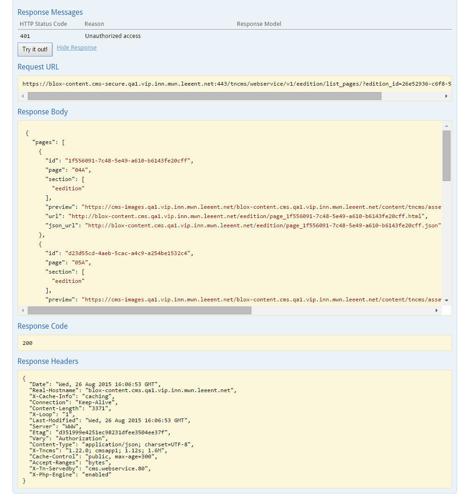Viewport: 470px width, 500px height.
Task: Click the Response Body horizontal scrollbar thumb
Action: coord(139,310)
